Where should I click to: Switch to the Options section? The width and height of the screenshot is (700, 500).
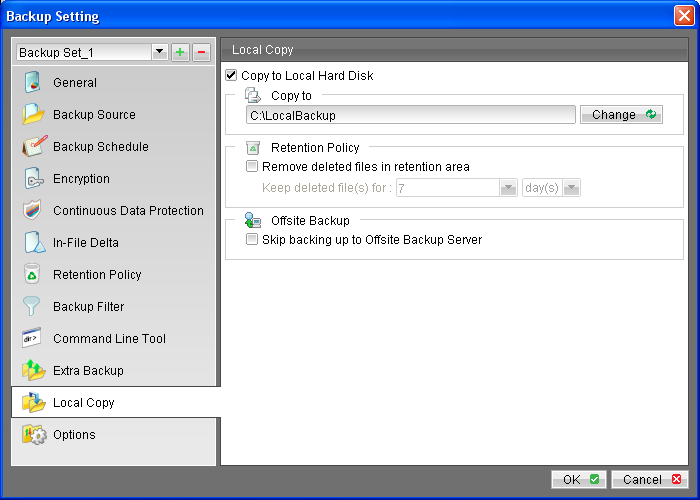click(x=74, y=435)
